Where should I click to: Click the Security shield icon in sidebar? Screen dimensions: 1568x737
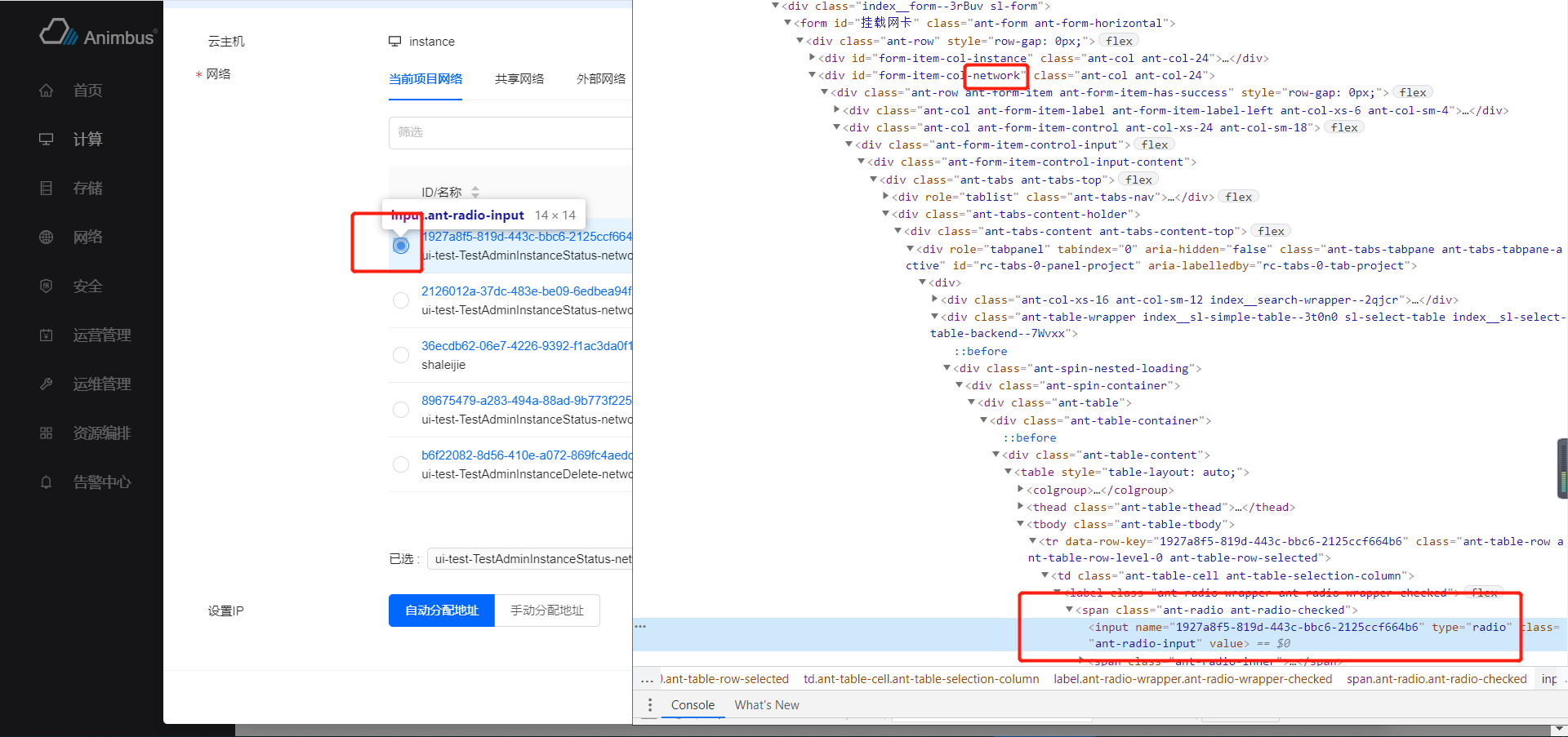click(47, 286)
